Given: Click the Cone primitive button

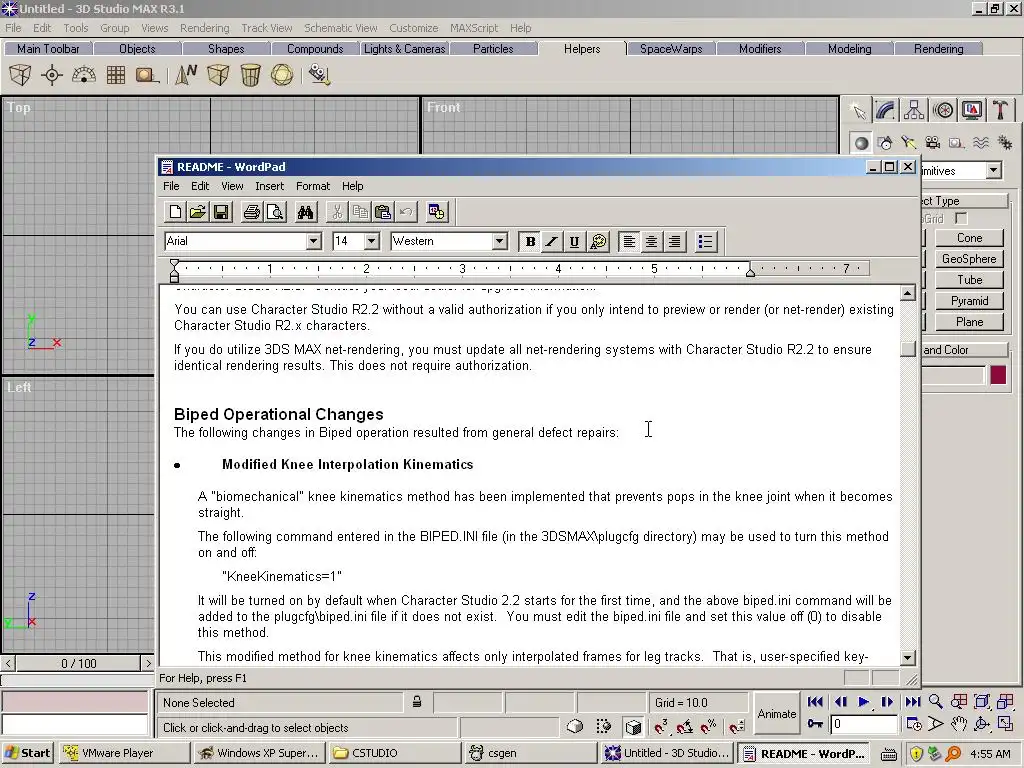Looking at the screenshot, I should pyautogui.click(x=969, y=238).
